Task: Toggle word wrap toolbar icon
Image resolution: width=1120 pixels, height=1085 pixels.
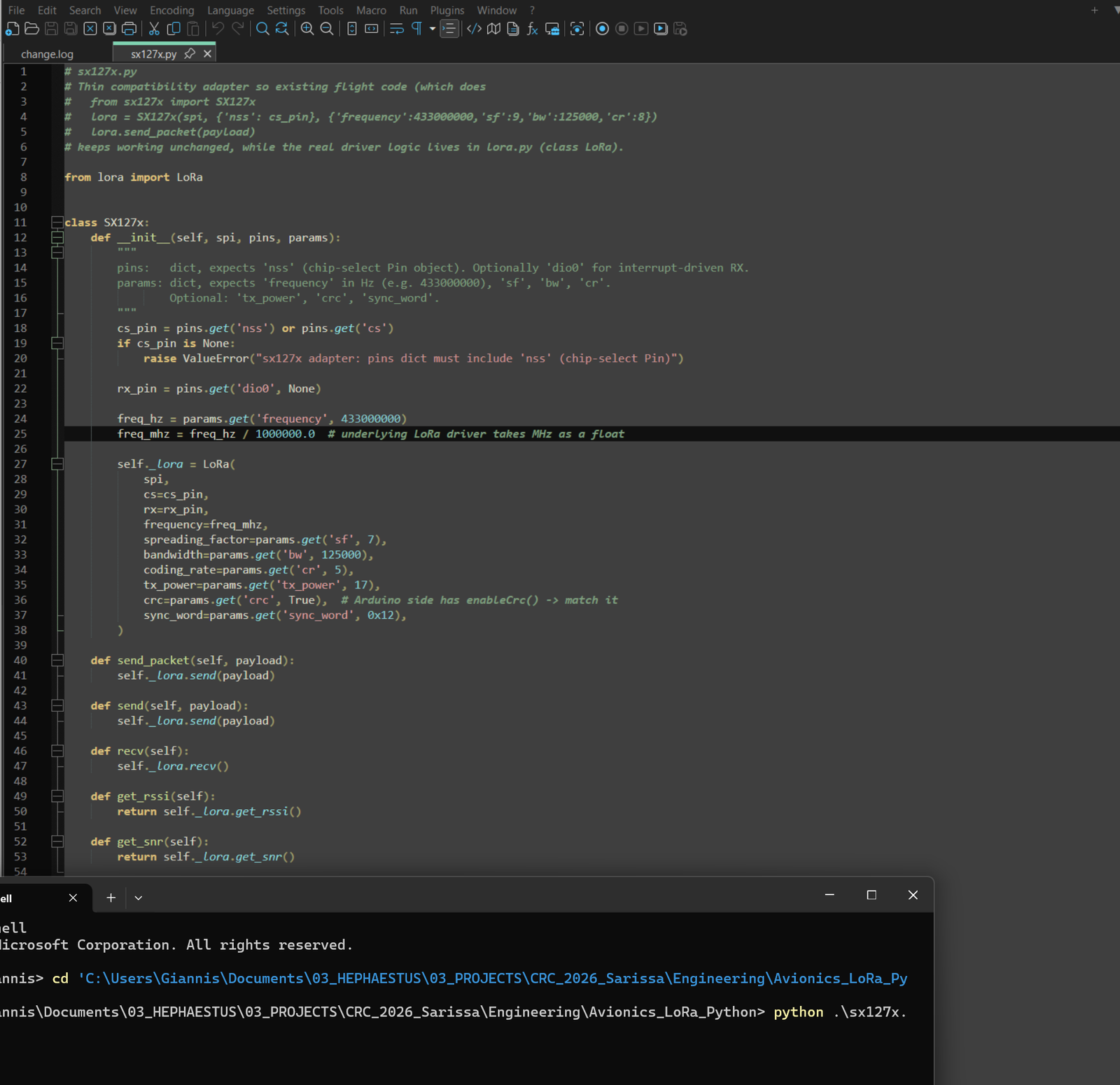Action: (x=397, y=29)
